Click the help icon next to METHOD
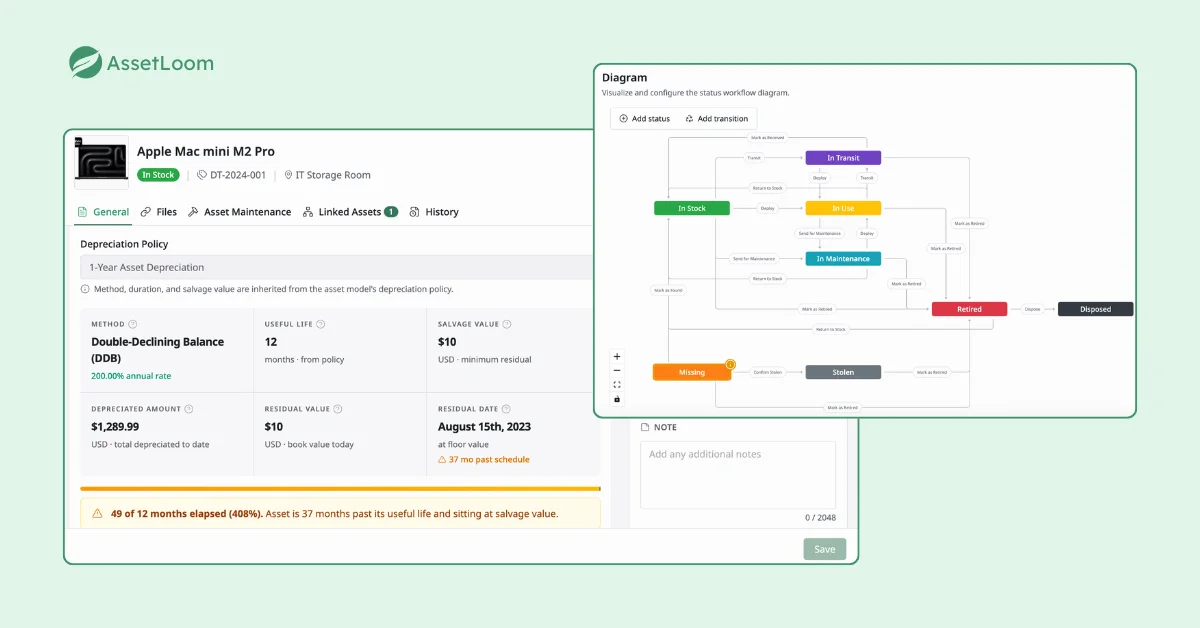 (133, 324)
